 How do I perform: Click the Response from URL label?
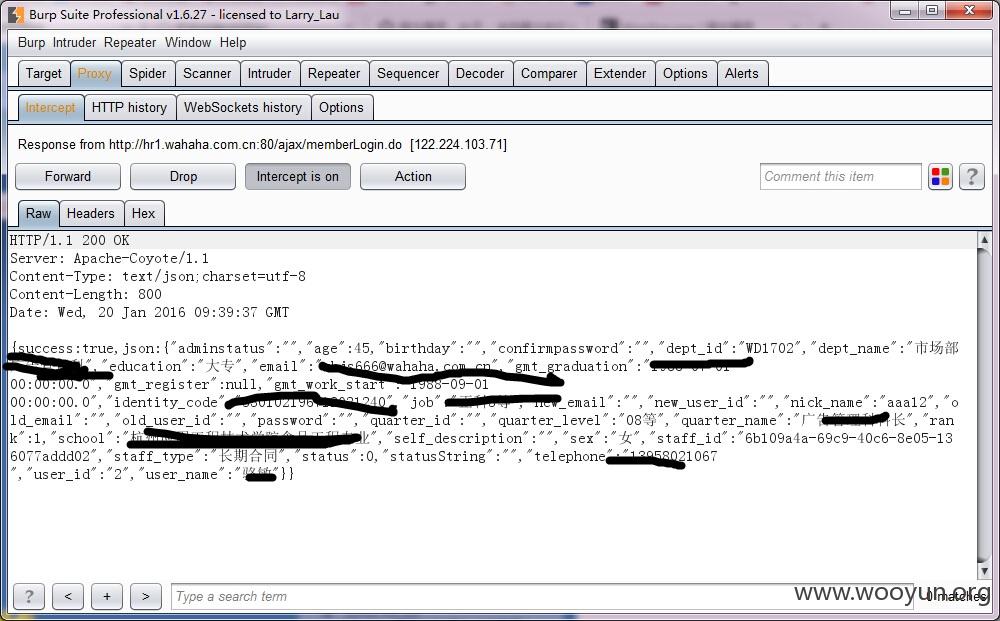(262, 145)
